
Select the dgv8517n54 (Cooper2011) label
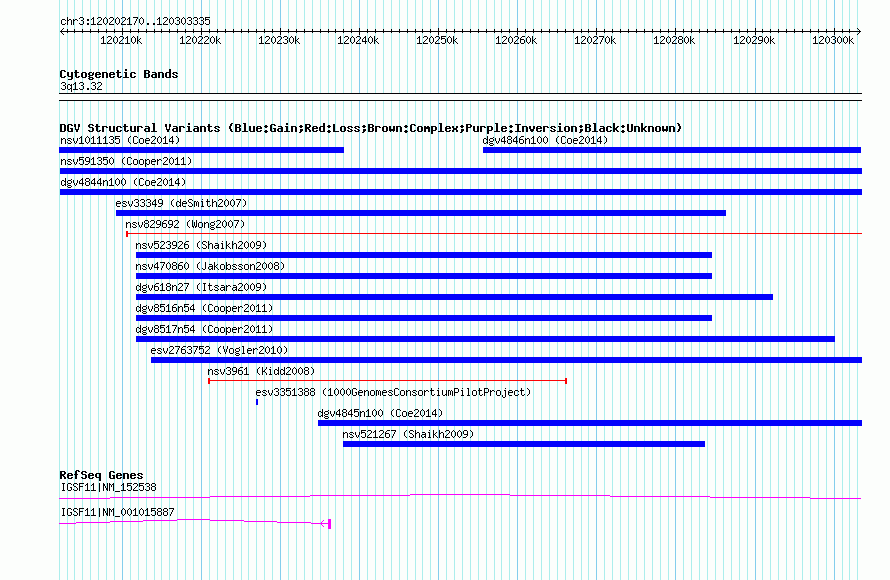coord(204,329)
